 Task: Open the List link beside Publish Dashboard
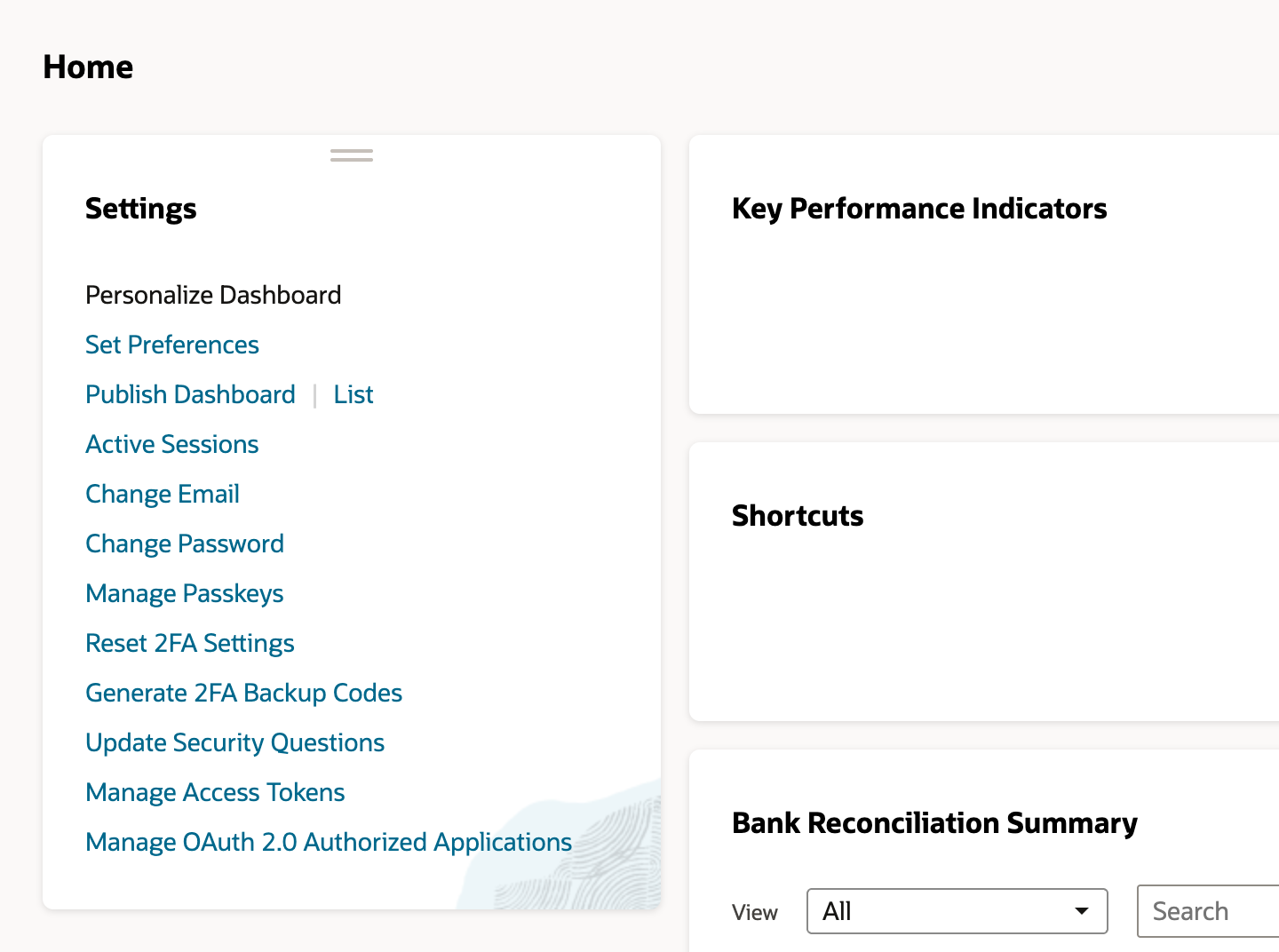[x=354, y=394]
